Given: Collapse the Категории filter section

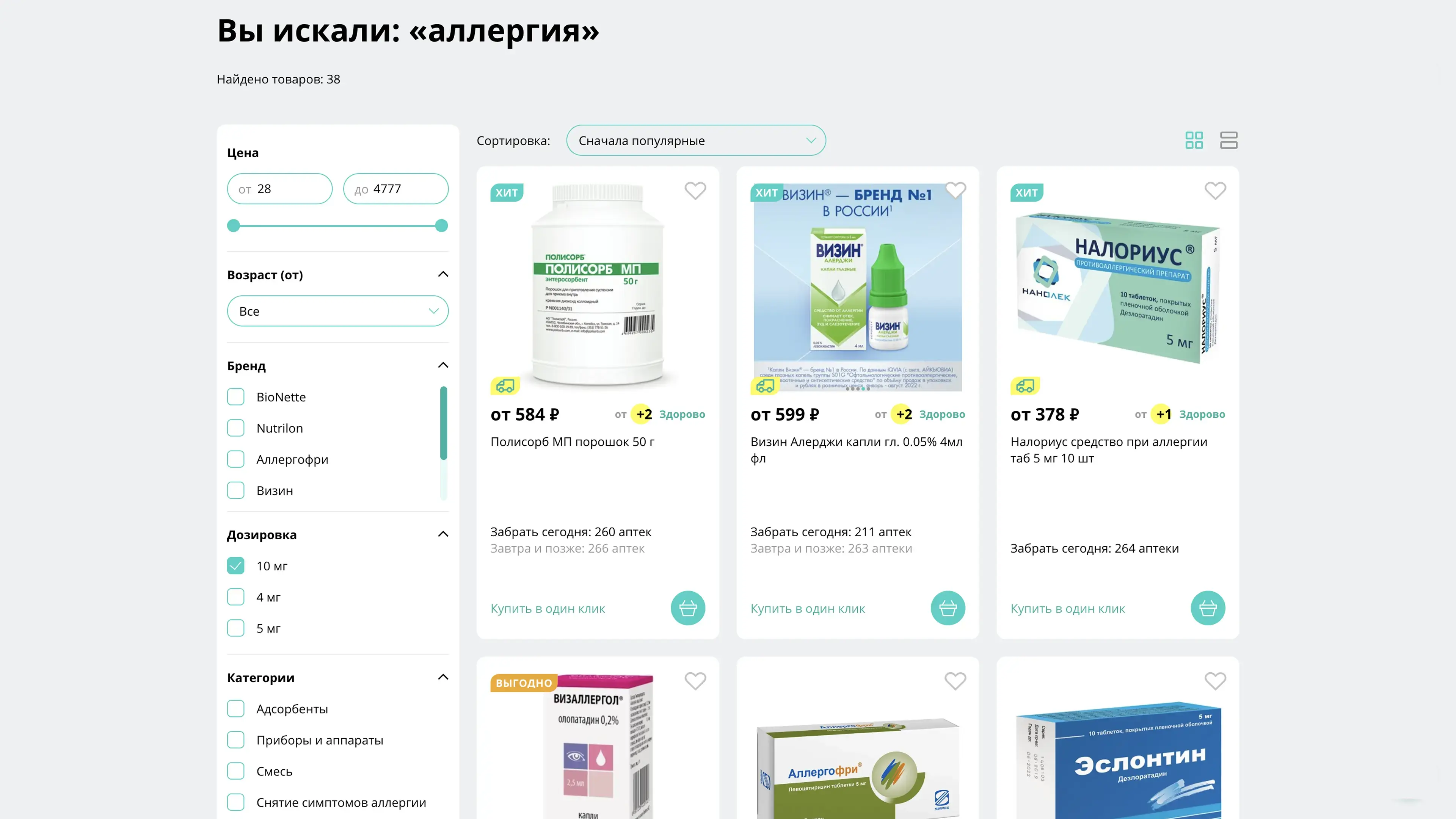Looking at the screenshot, I should point(443,676).
